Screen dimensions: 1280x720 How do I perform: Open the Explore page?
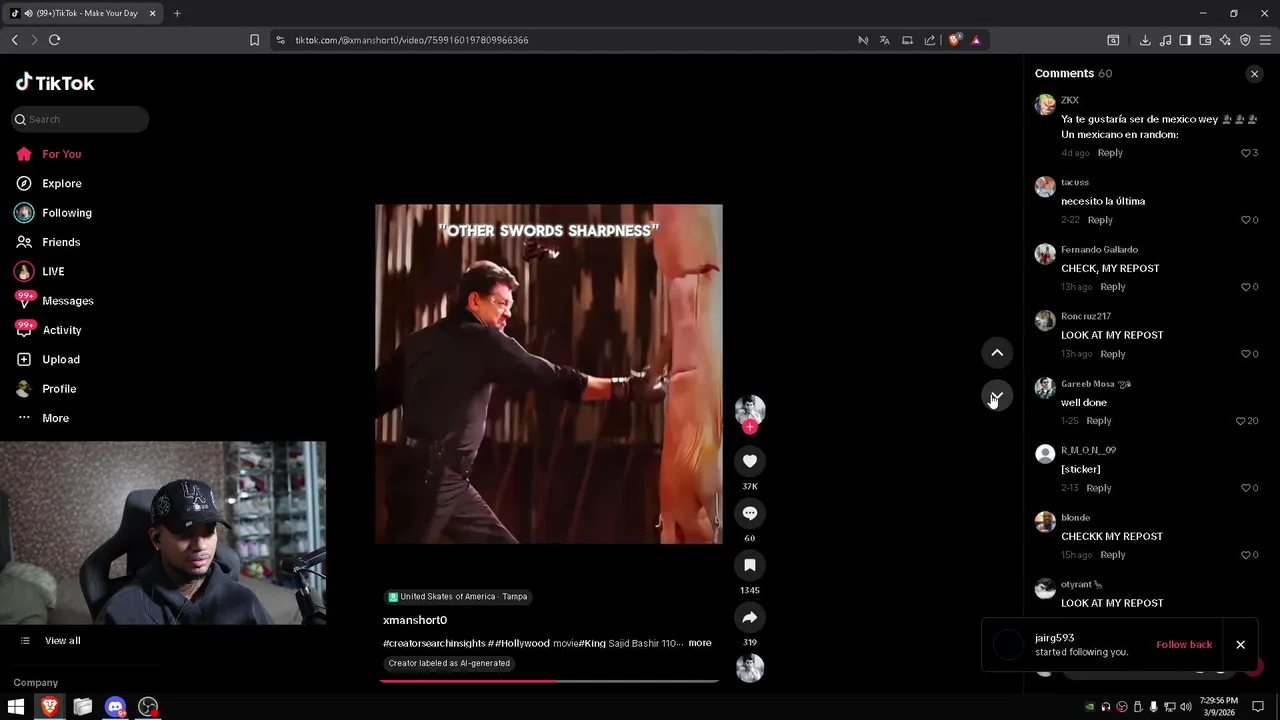(61, 184)
